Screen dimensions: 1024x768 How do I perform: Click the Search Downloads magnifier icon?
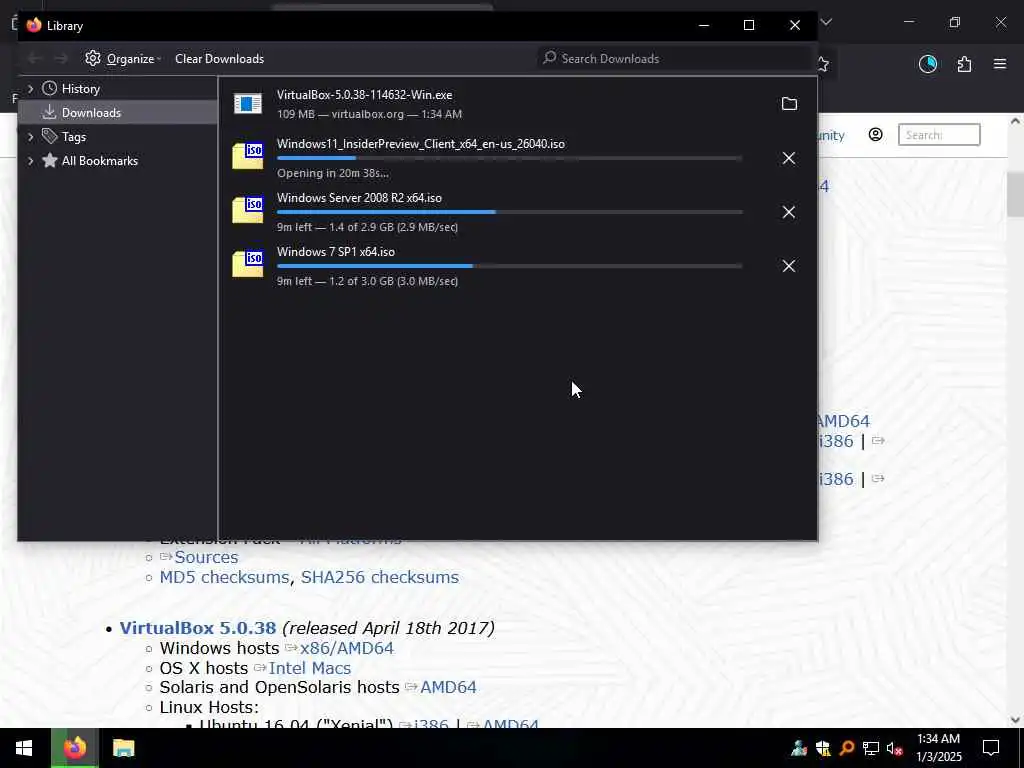(x=550, y=58)
